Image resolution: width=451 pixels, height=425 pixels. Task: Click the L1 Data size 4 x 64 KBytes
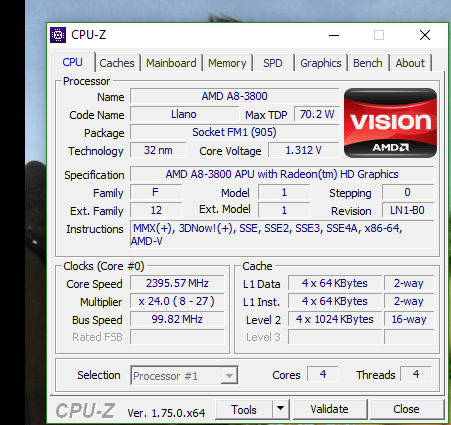pyautogui.click(x=335, y=283)
